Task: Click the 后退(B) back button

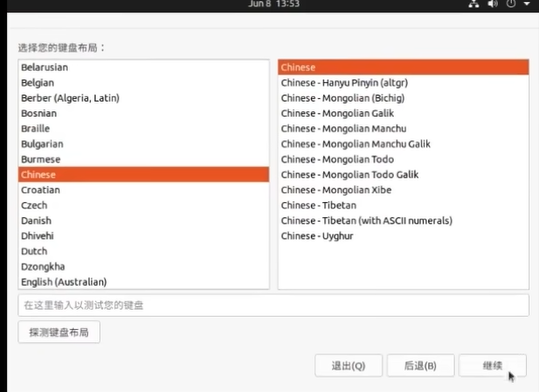Action: 420,366
